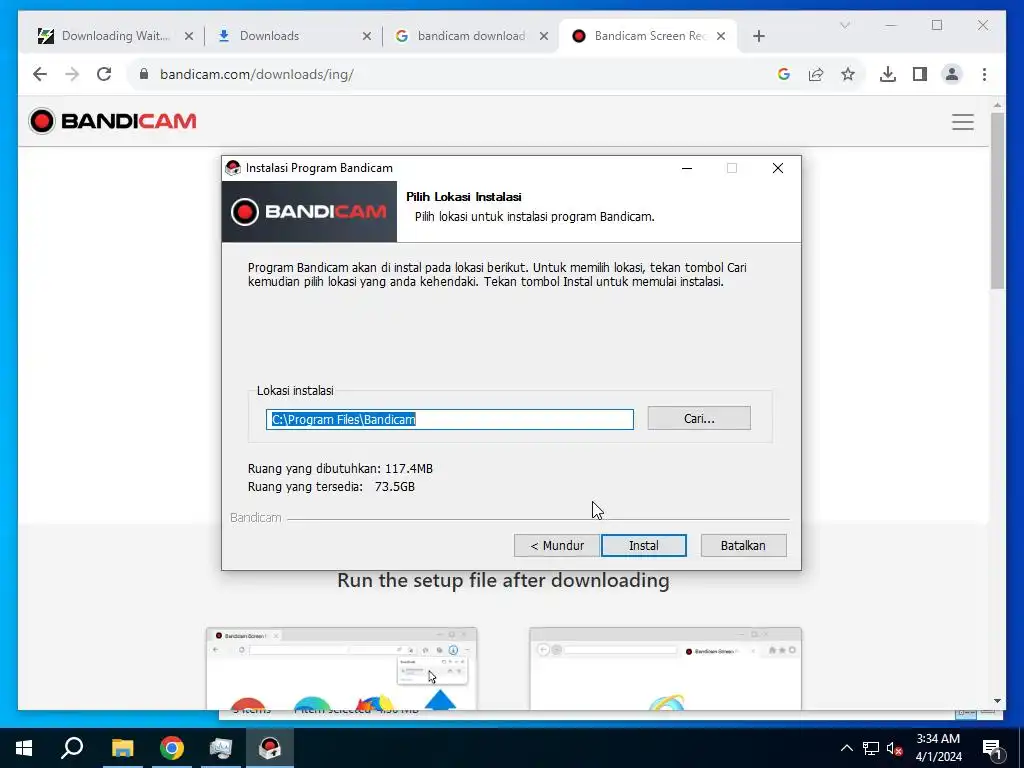Open the Cari... browse folder button
The width and height of the screenshot is (1024, 768).
(x=699, y=419)
